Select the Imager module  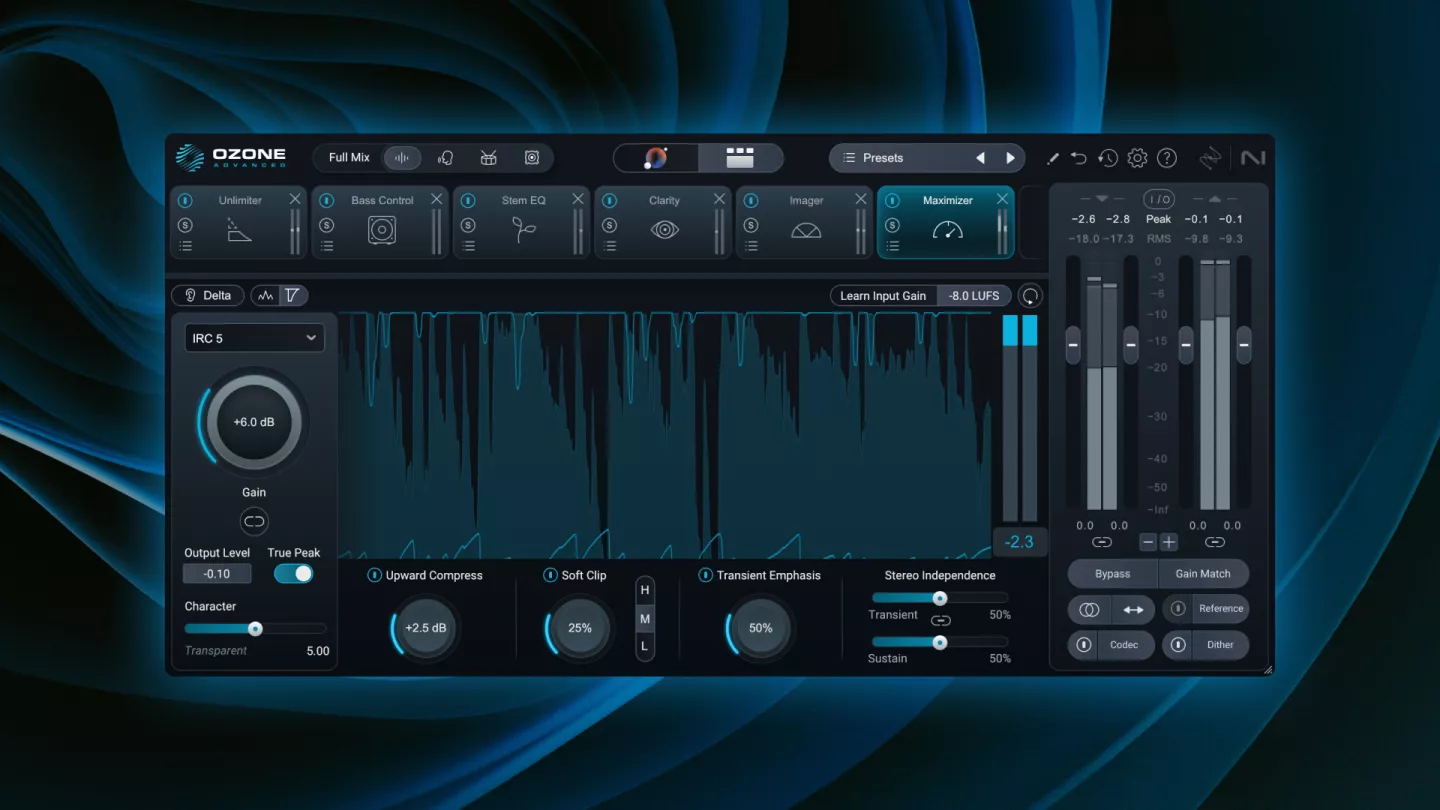806,222
